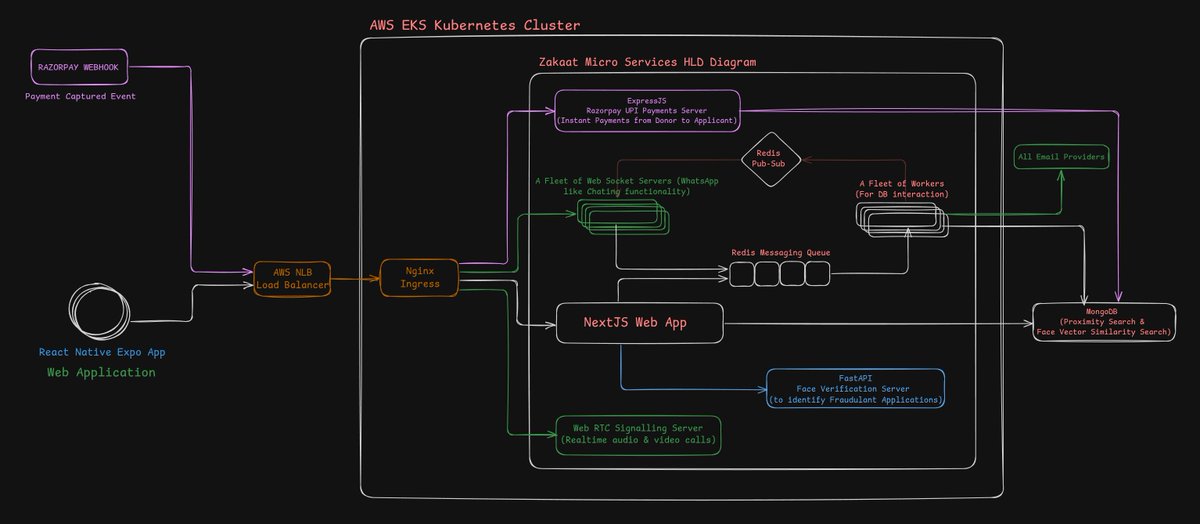Select the stacked Workers boxes
This screenshot has height=524, width=1200.
(x=900, y=220)
